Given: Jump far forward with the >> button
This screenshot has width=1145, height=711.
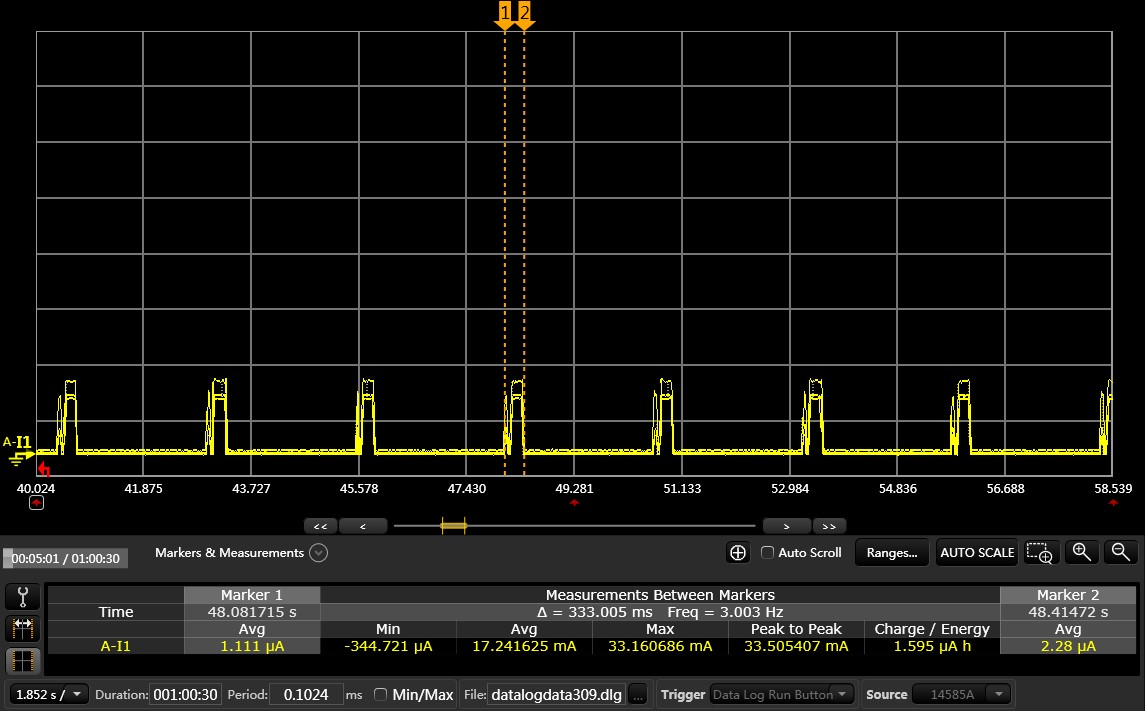Looking at the screenshot, I should pyautogui.click(x=830, y=526).
